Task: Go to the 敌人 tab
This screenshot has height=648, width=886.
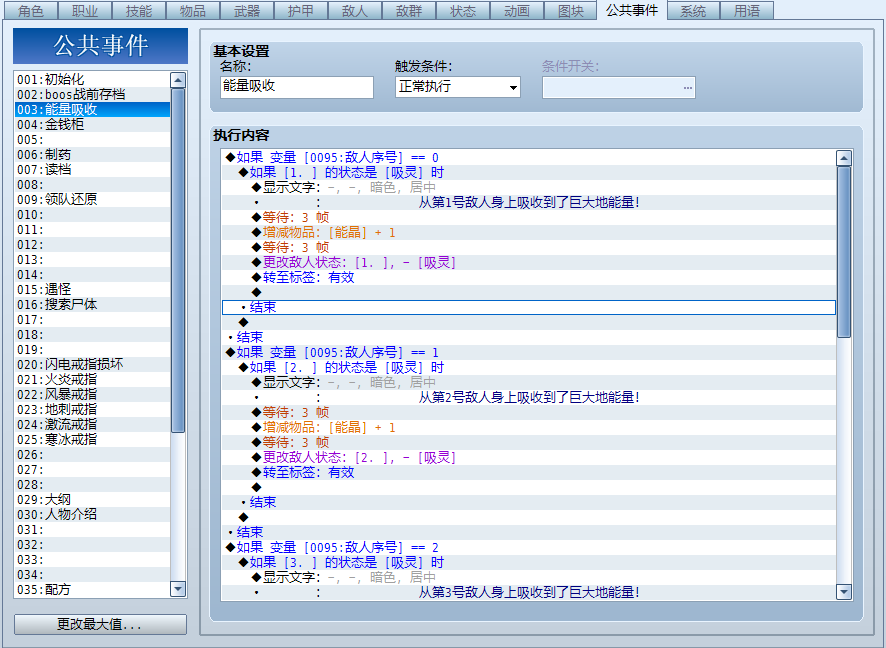Action: 355,11
